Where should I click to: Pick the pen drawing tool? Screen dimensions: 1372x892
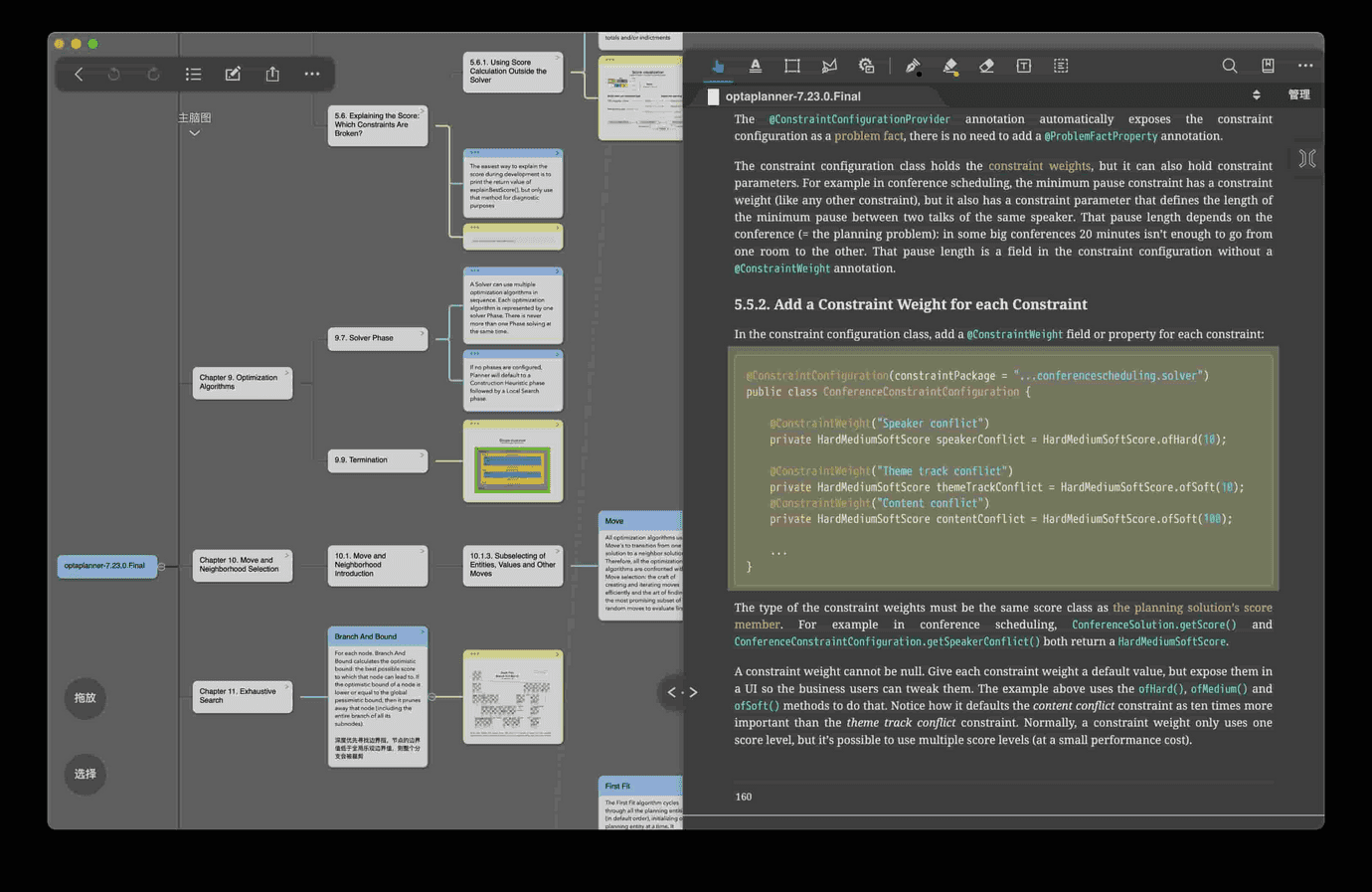pyautogui.click(x=913, y=67)
